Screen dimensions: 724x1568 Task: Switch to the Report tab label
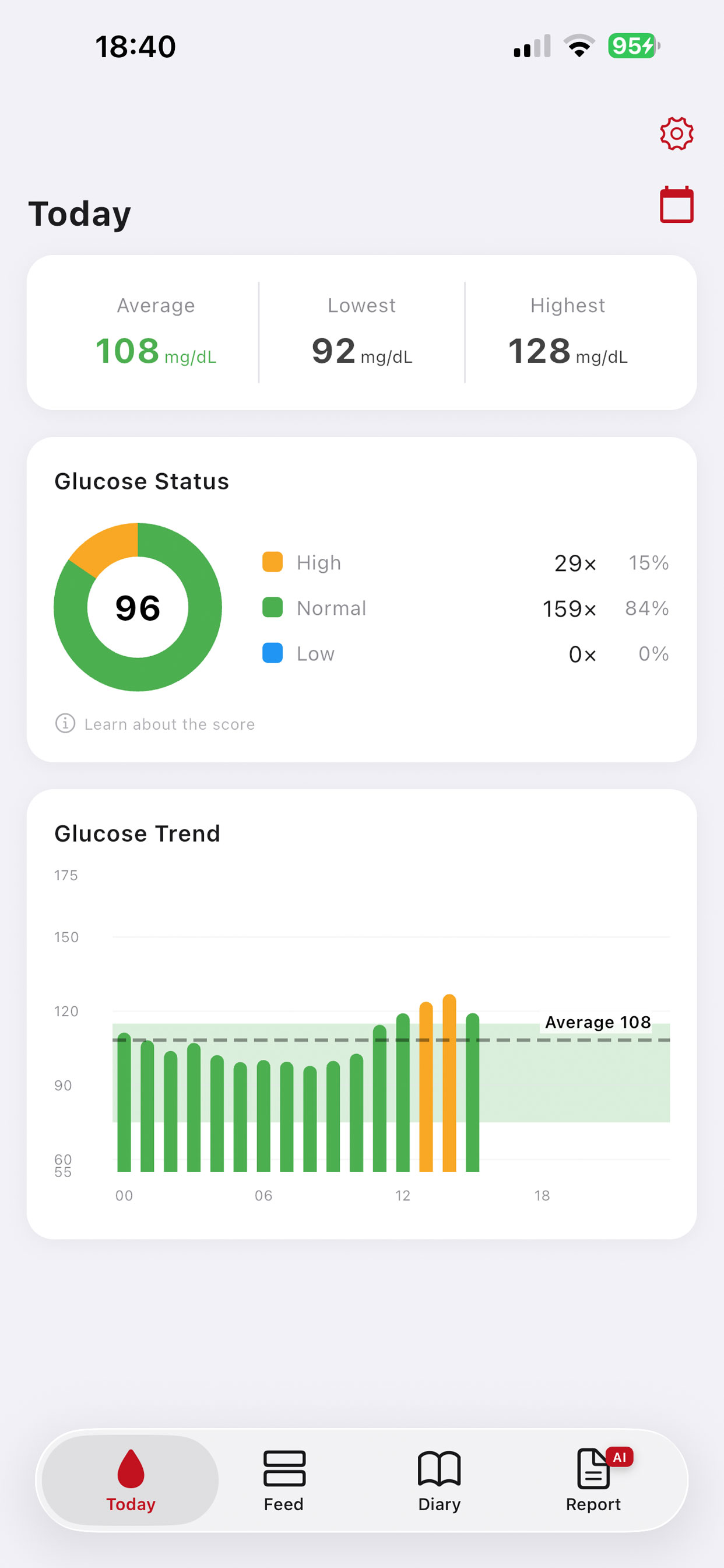coord(593,1504)
